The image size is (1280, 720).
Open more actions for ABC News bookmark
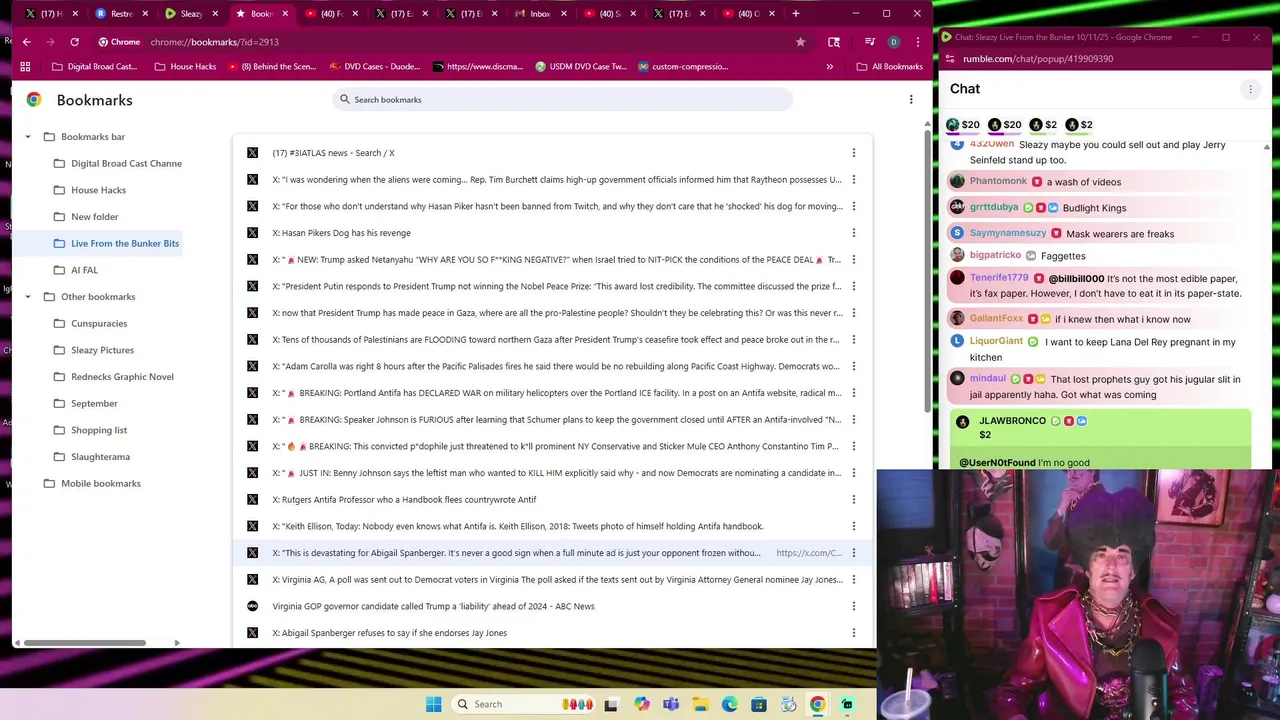[853, 606]
